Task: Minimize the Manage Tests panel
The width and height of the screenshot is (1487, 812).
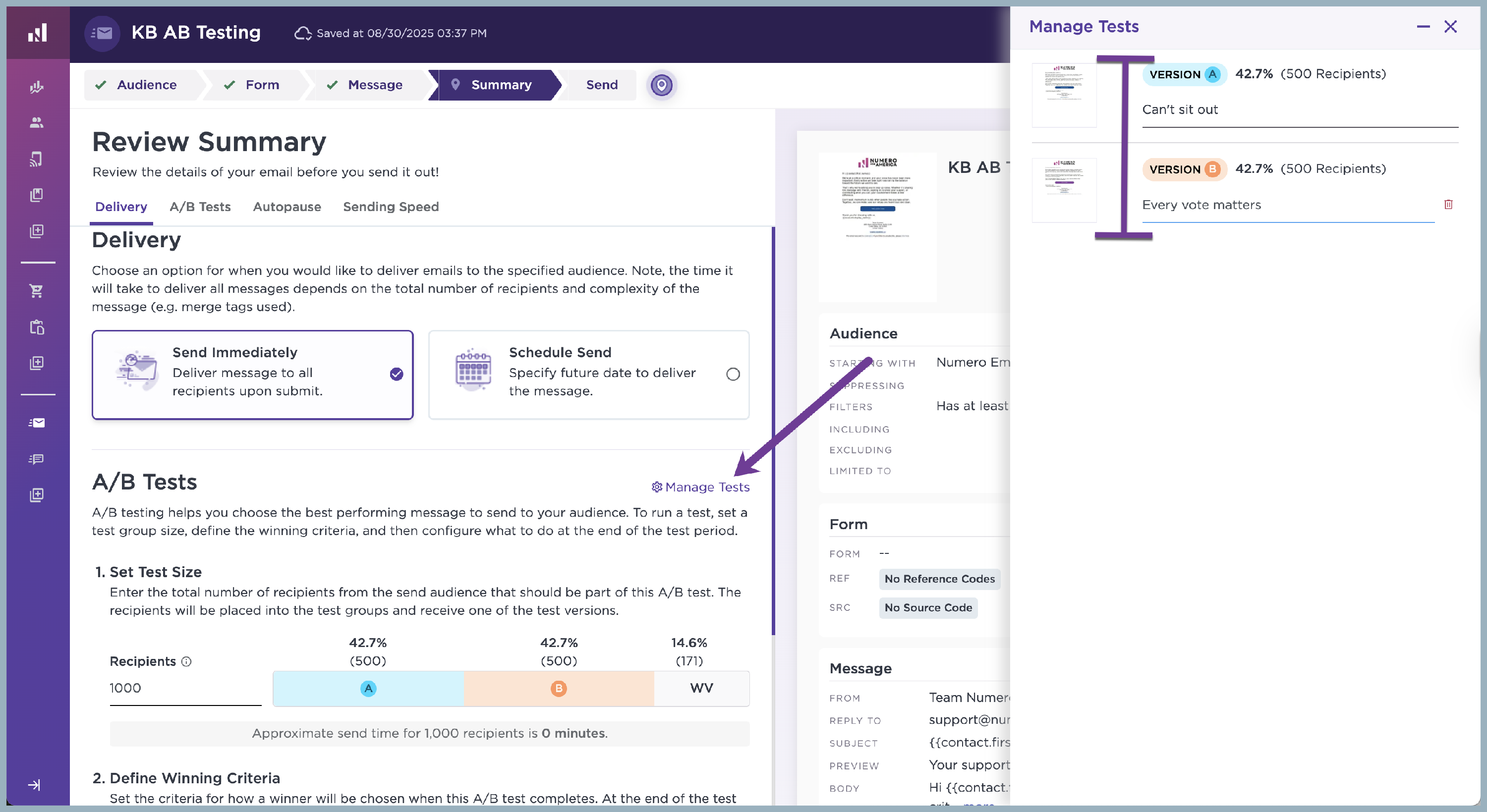Action: click(1423, 27)
